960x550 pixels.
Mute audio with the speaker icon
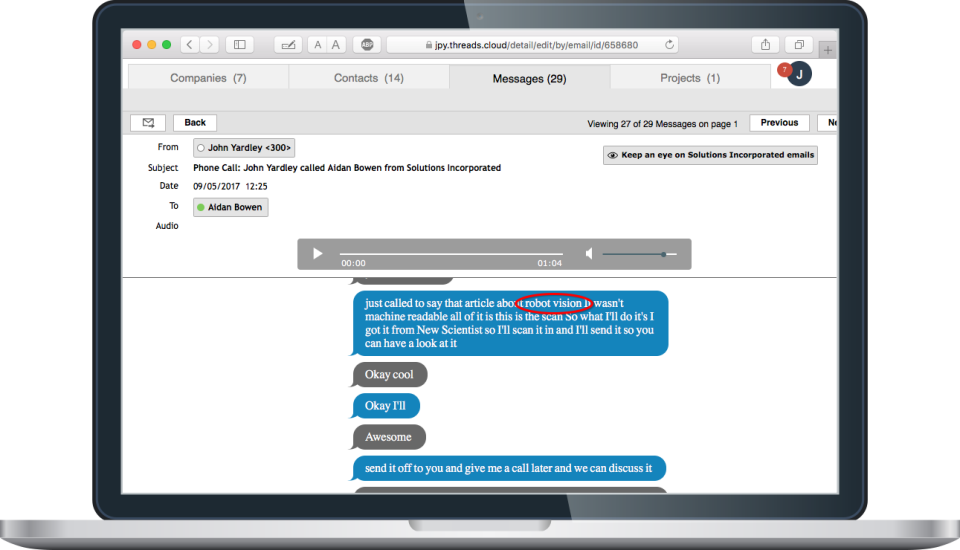(x=589, y=254)
